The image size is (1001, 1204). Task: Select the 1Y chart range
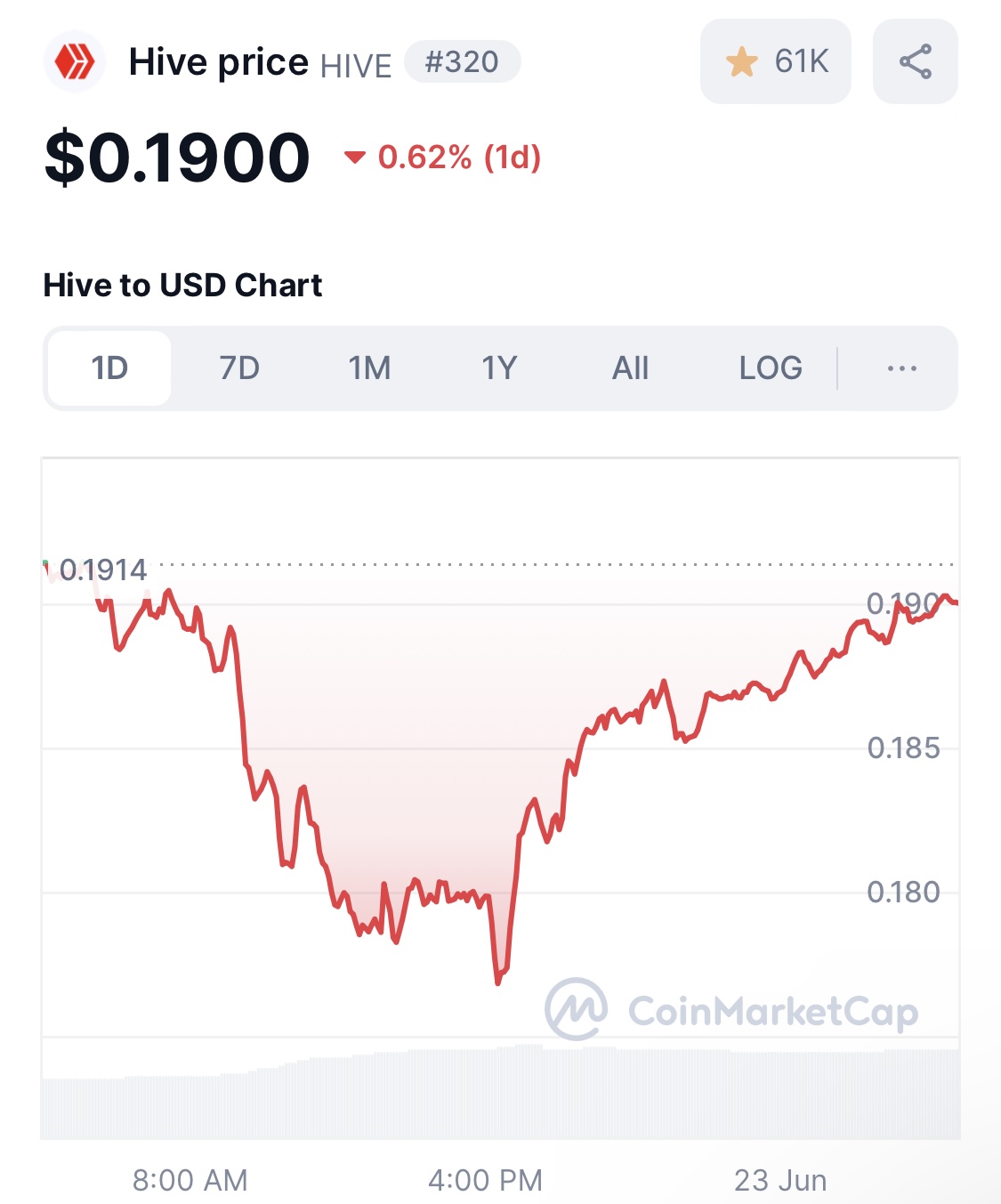[499, 368]
